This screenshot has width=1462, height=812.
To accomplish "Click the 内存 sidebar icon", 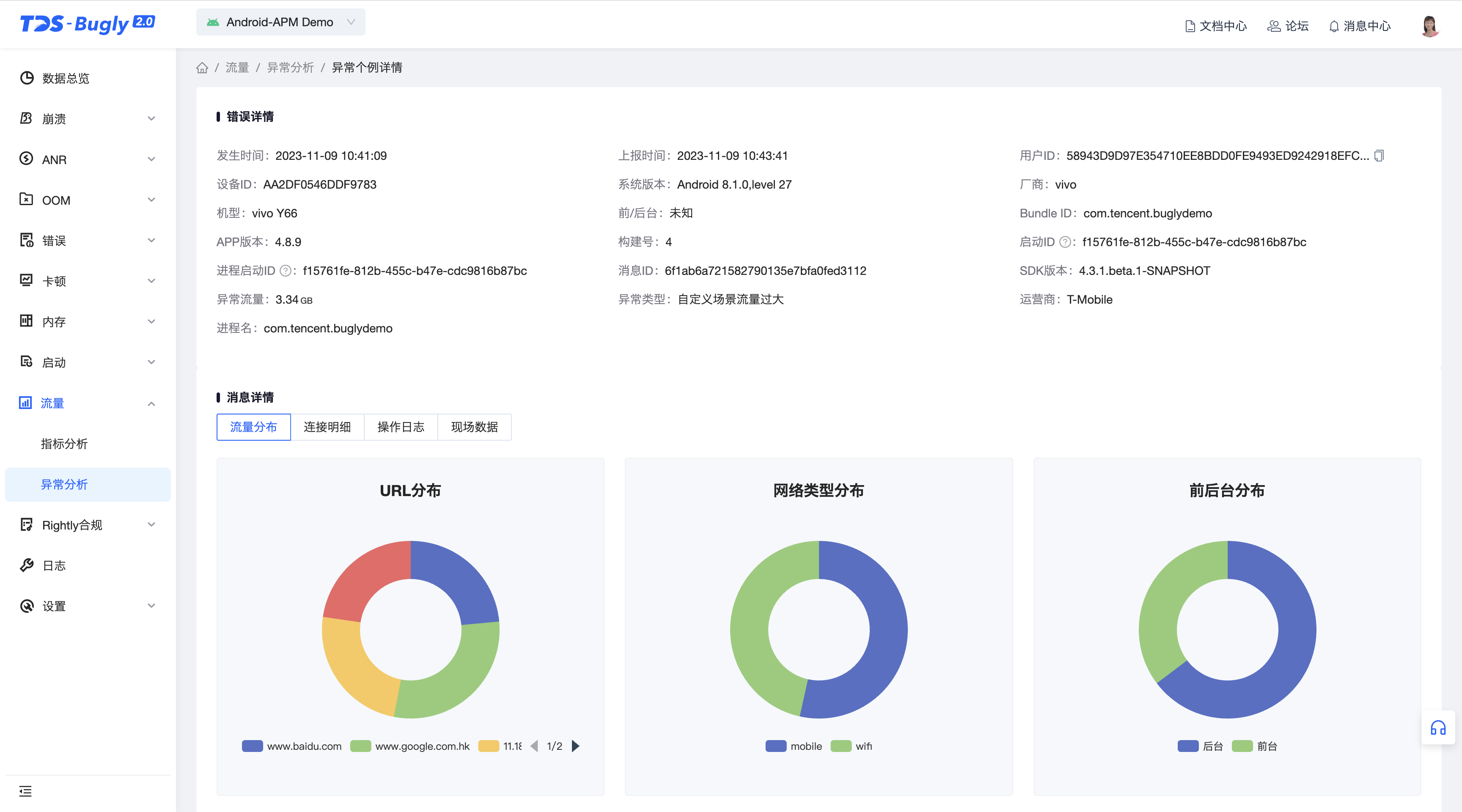I will click(27, 321).
